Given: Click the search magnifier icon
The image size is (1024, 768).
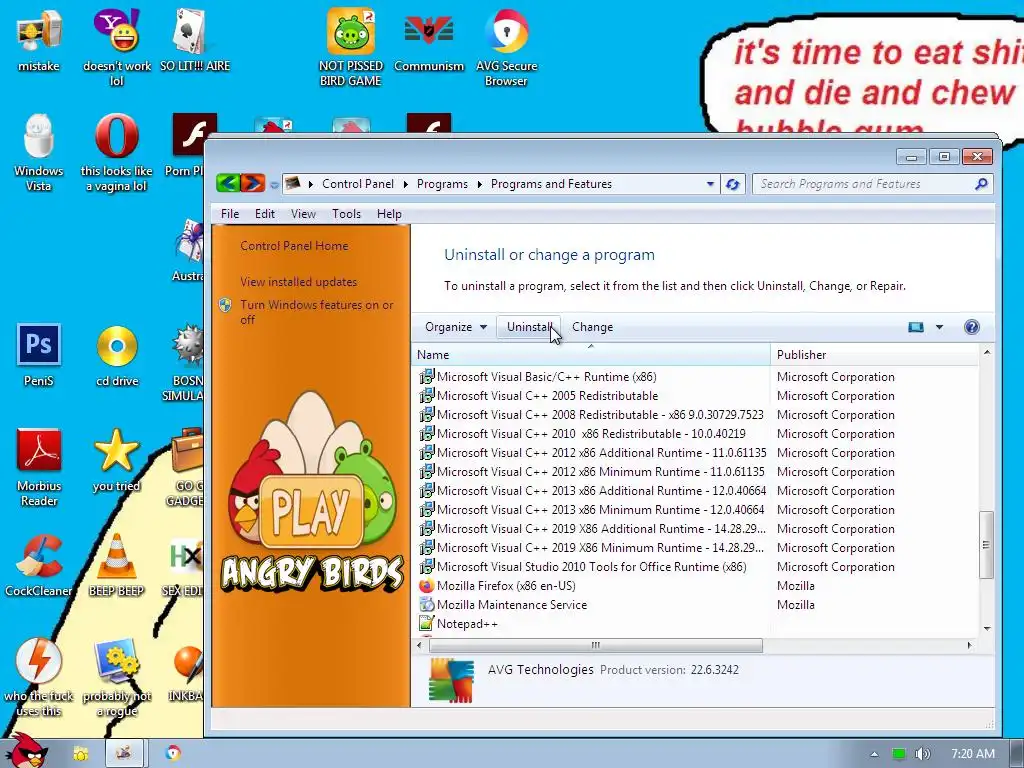Looking at the screenshot, I should (981, 184).
